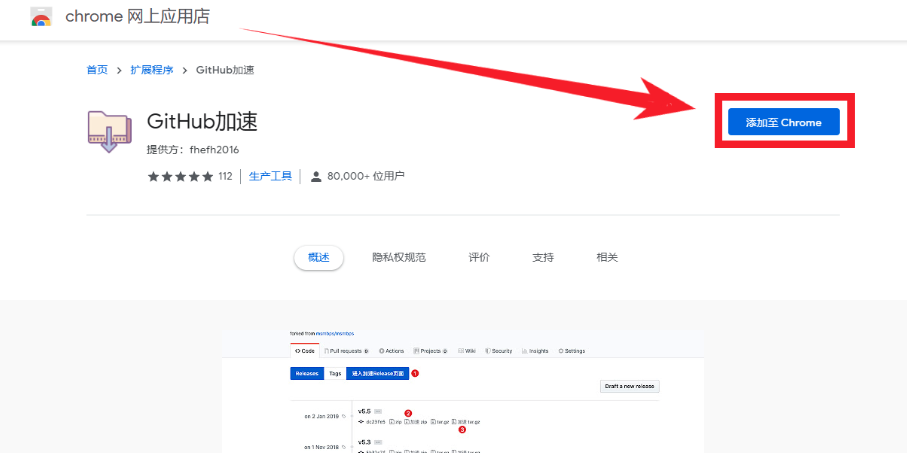
Task: Switch to the 支持 tab
Action: pyautogui.click(x=543, y=257)
